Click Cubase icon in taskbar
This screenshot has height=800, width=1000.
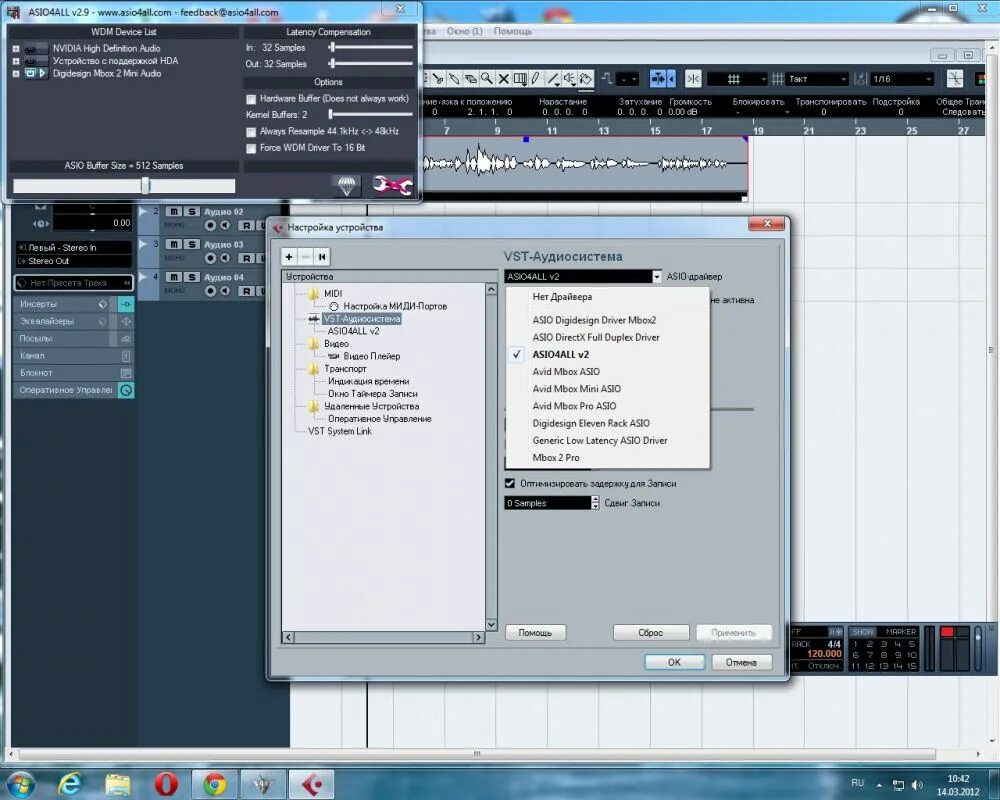(x=312, y=783)
